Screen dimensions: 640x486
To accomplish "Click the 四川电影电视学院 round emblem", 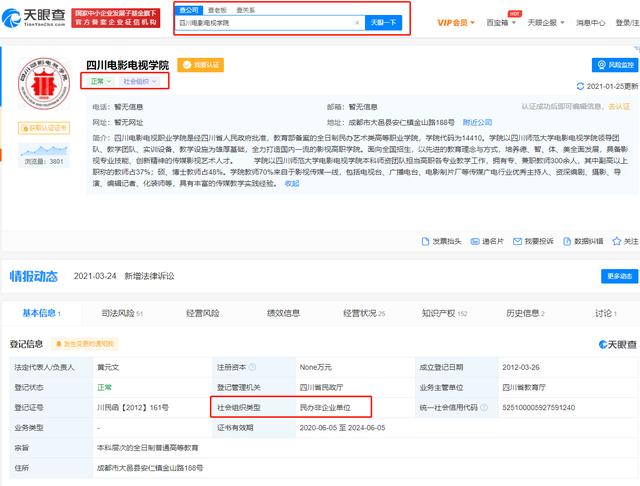I will pyautogui.click(x=44, y=83).
